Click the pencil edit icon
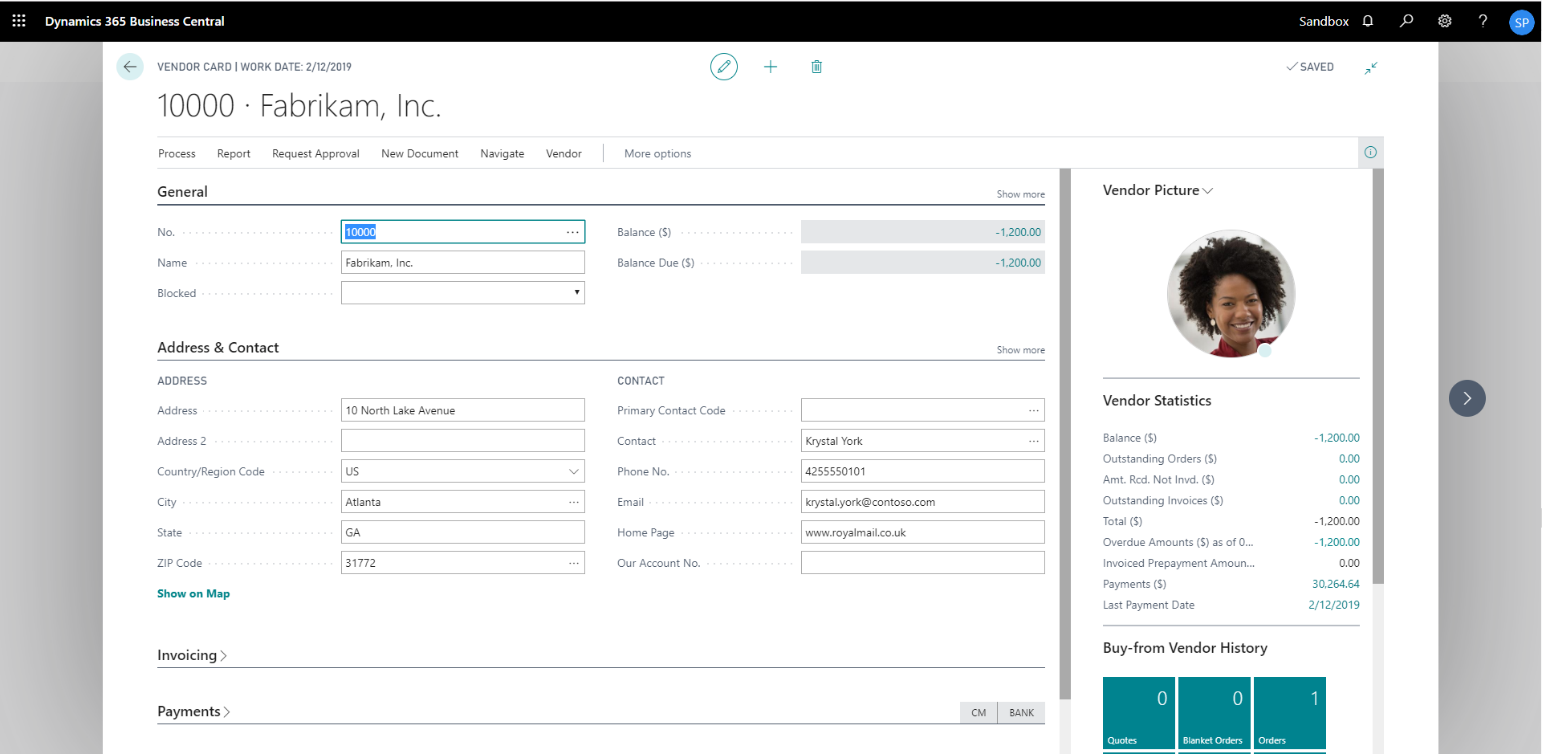The width and height of the screenshot is (1542, 754). 723,67
